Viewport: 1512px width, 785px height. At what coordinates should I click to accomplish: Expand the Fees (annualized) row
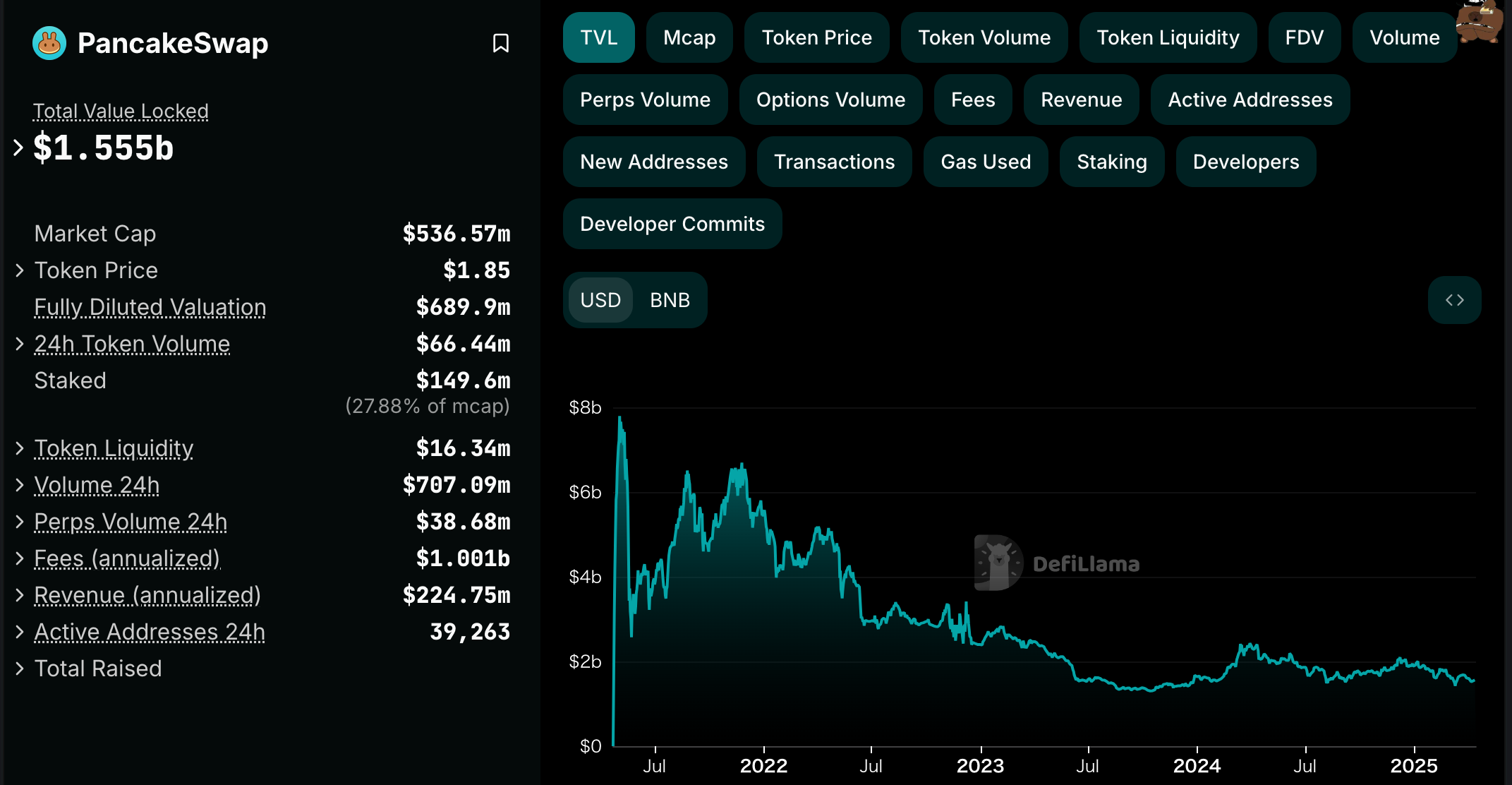coord(20,558)
